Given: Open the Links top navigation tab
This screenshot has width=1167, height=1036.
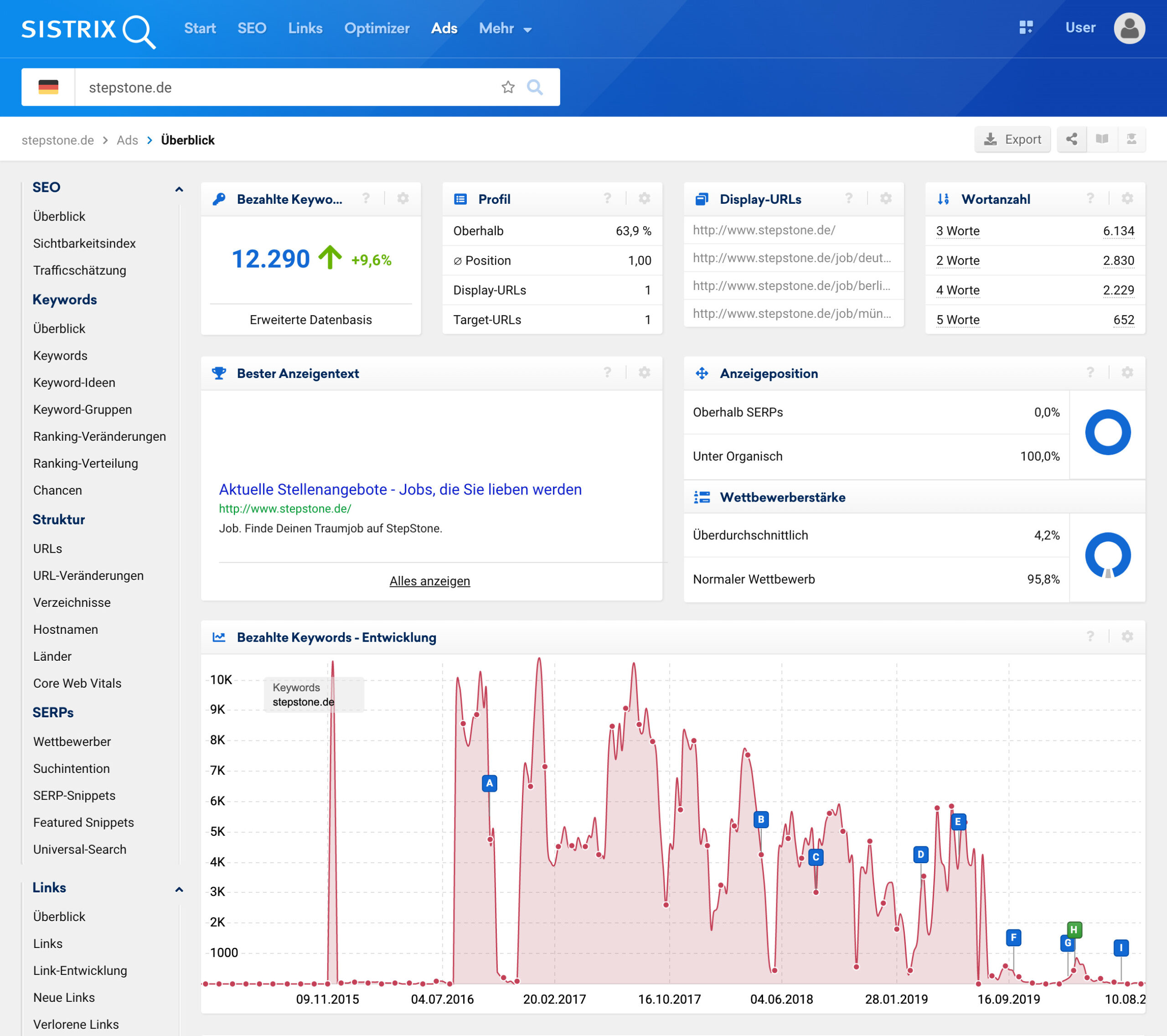Looking at the screenshot, I should tap(305, 29).
